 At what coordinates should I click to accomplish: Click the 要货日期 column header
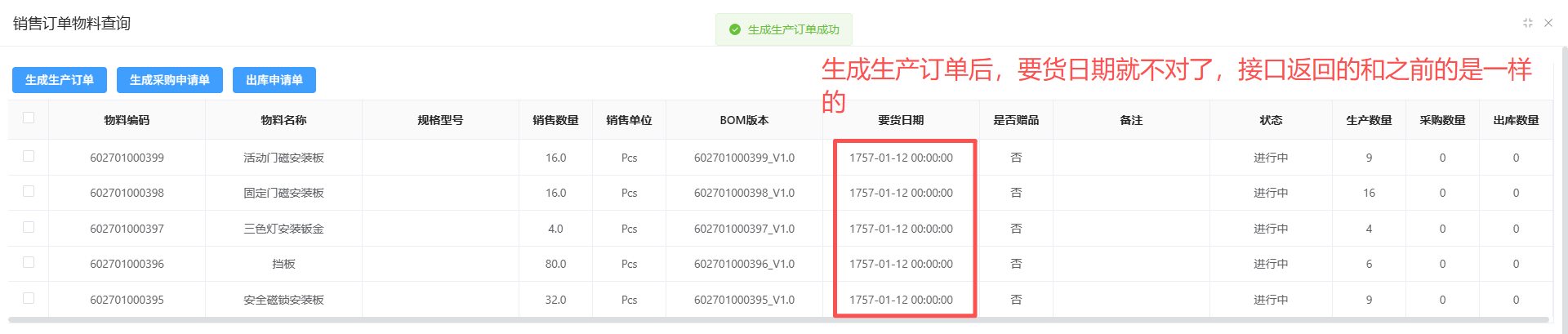pos(901,120)
